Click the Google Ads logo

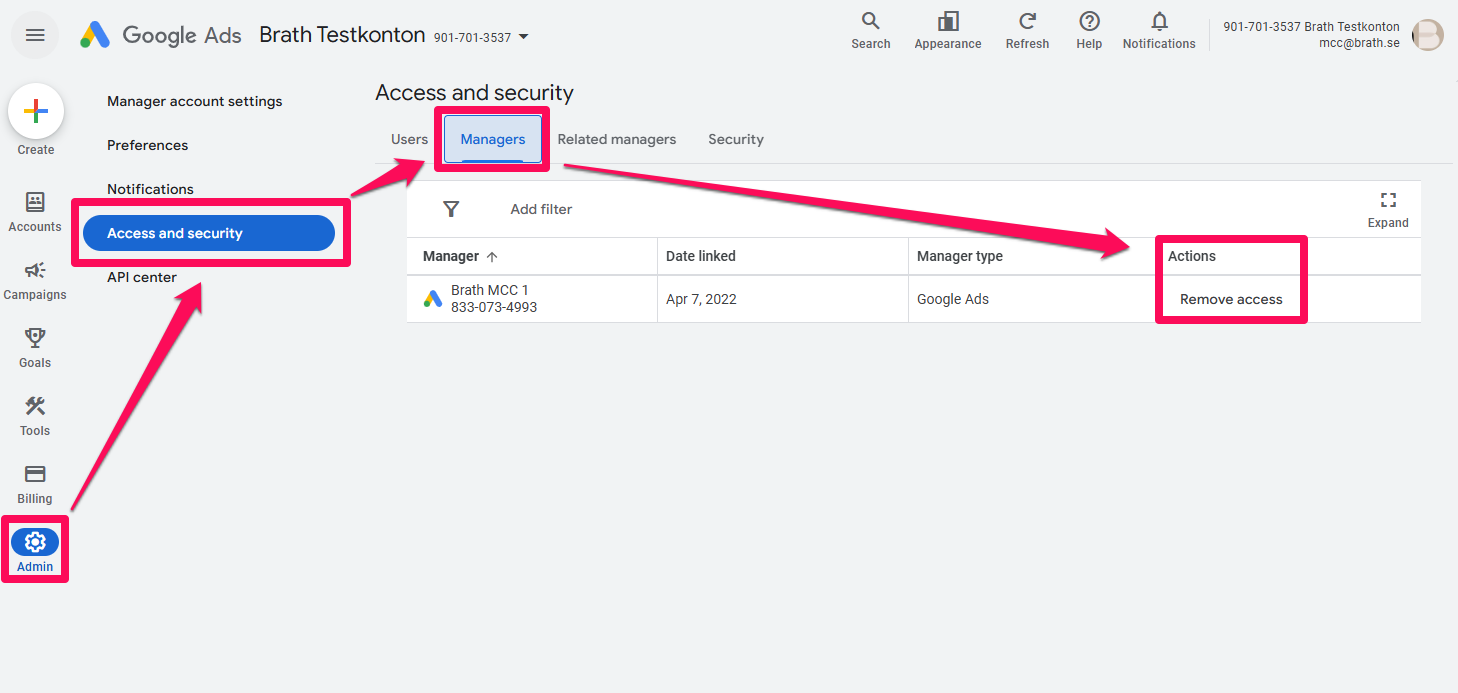pyautogui.click(x=161, y=35)
